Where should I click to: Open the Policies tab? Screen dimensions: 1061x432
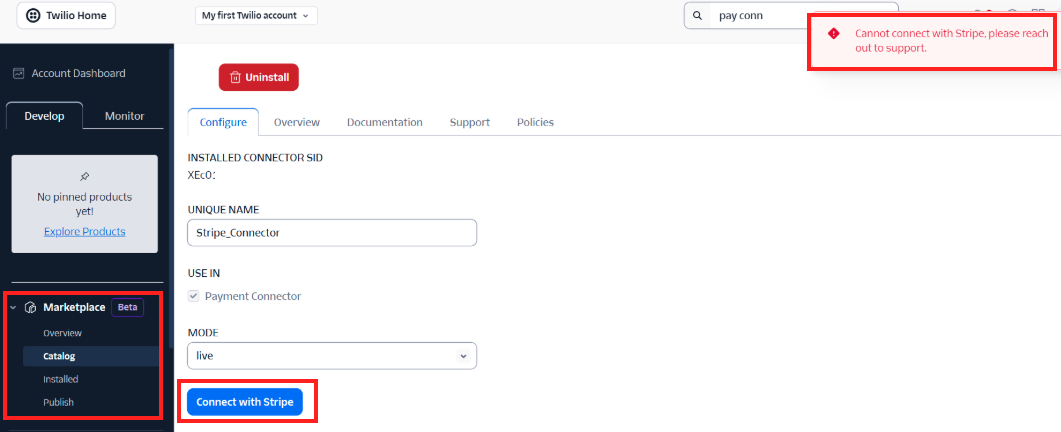[x=535, y=123]
